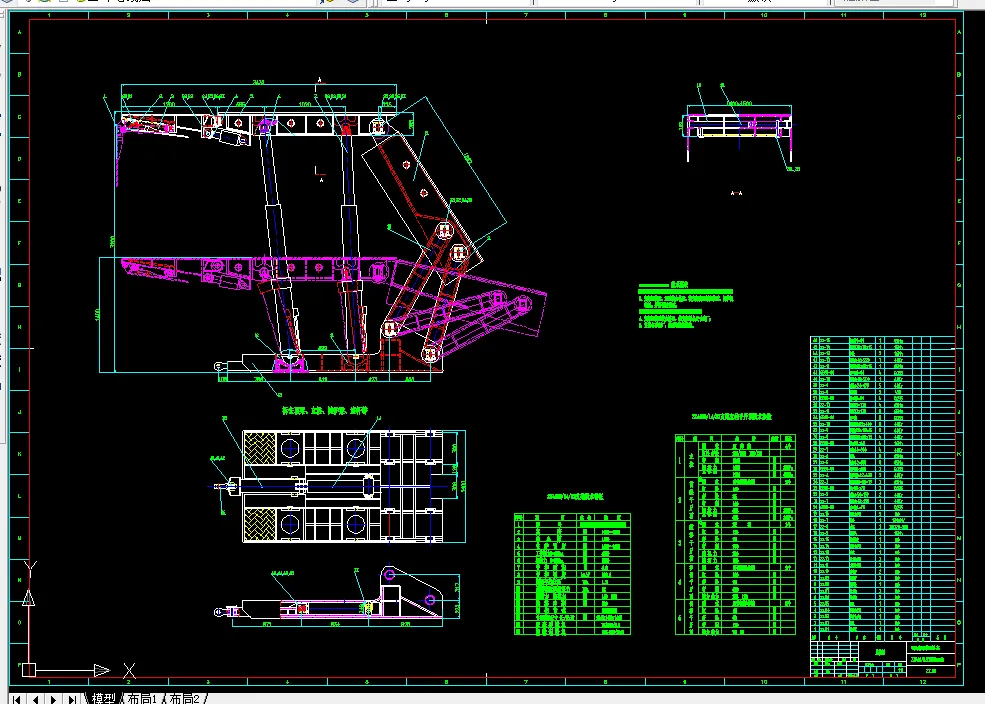
Task: Click the previous layout tab arrow
Action: (35, 698)
